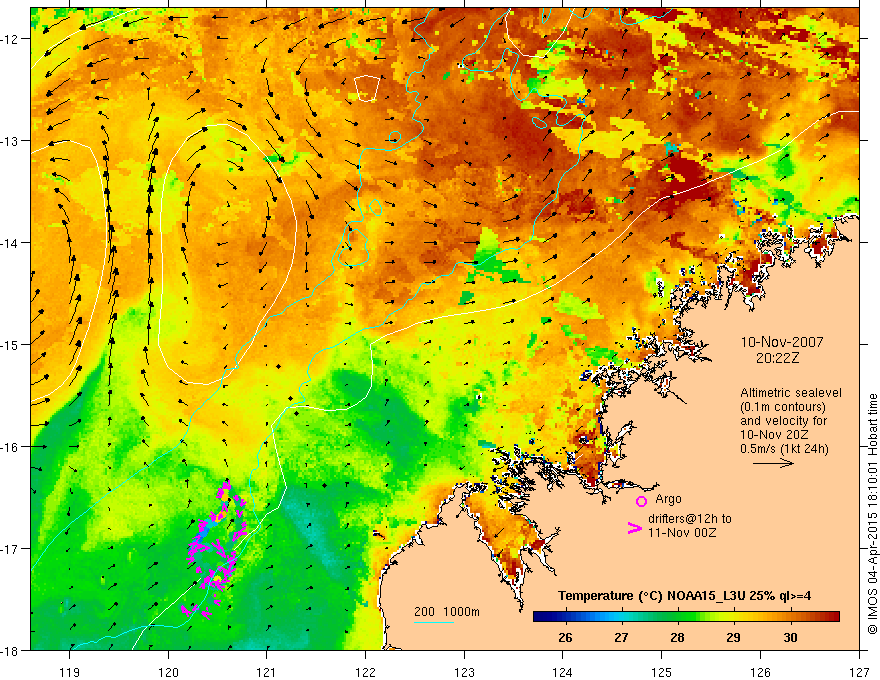Click the '20:22Z' time text
880x680 pixels.
[777, 358]
